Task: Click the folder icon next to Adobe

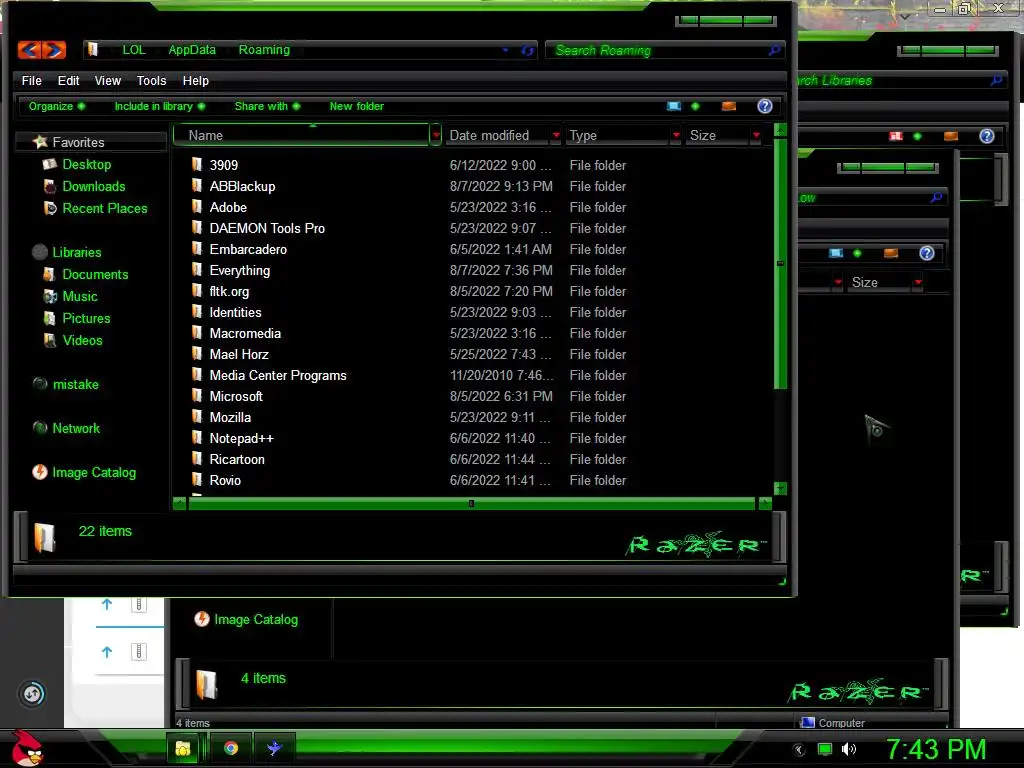Action: [x=197, y=206]
